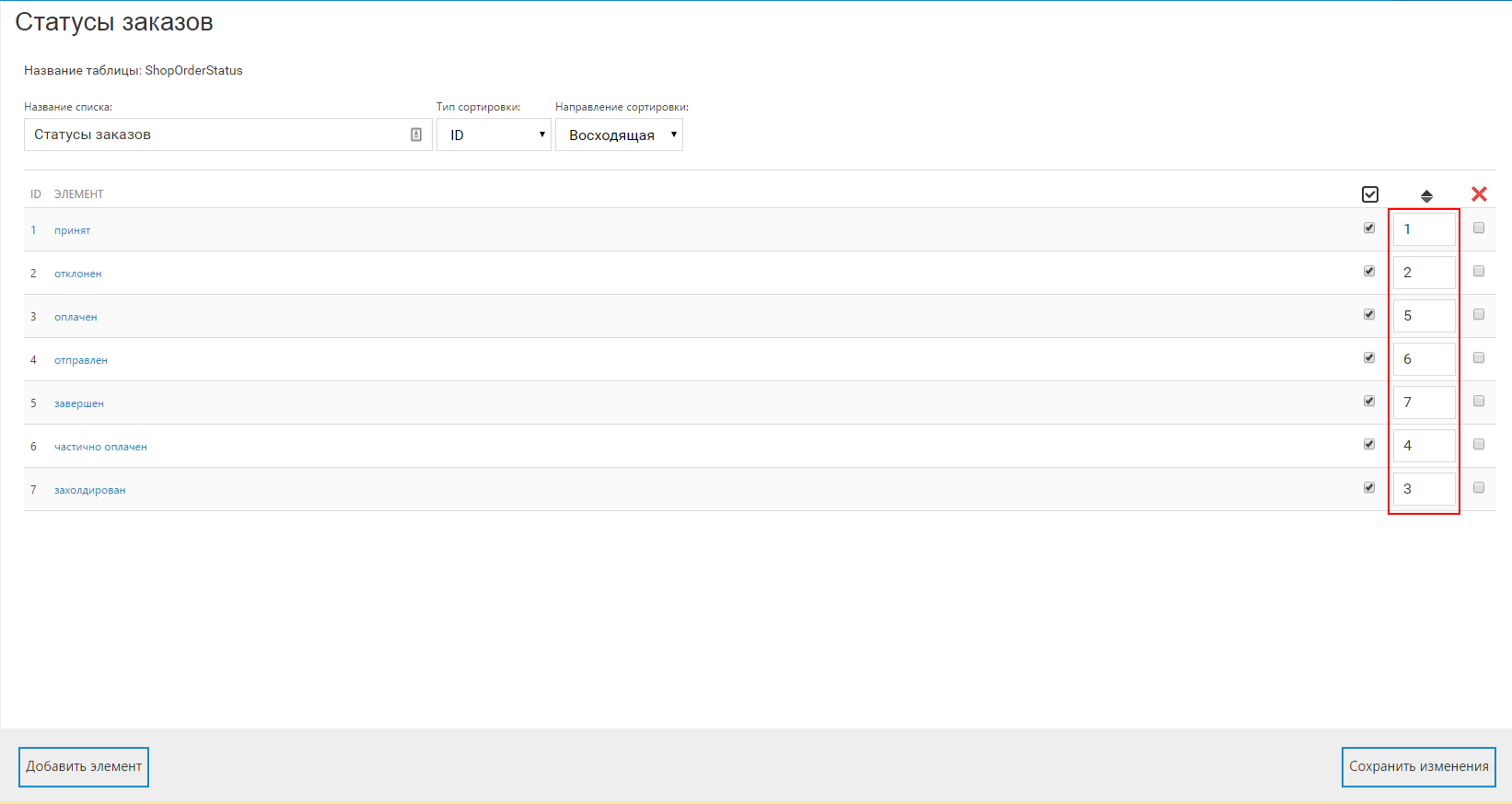Viewport: 1512px width, 804px height.
Task: Click the 'захолдирован' element link
Action: [89, 490]
